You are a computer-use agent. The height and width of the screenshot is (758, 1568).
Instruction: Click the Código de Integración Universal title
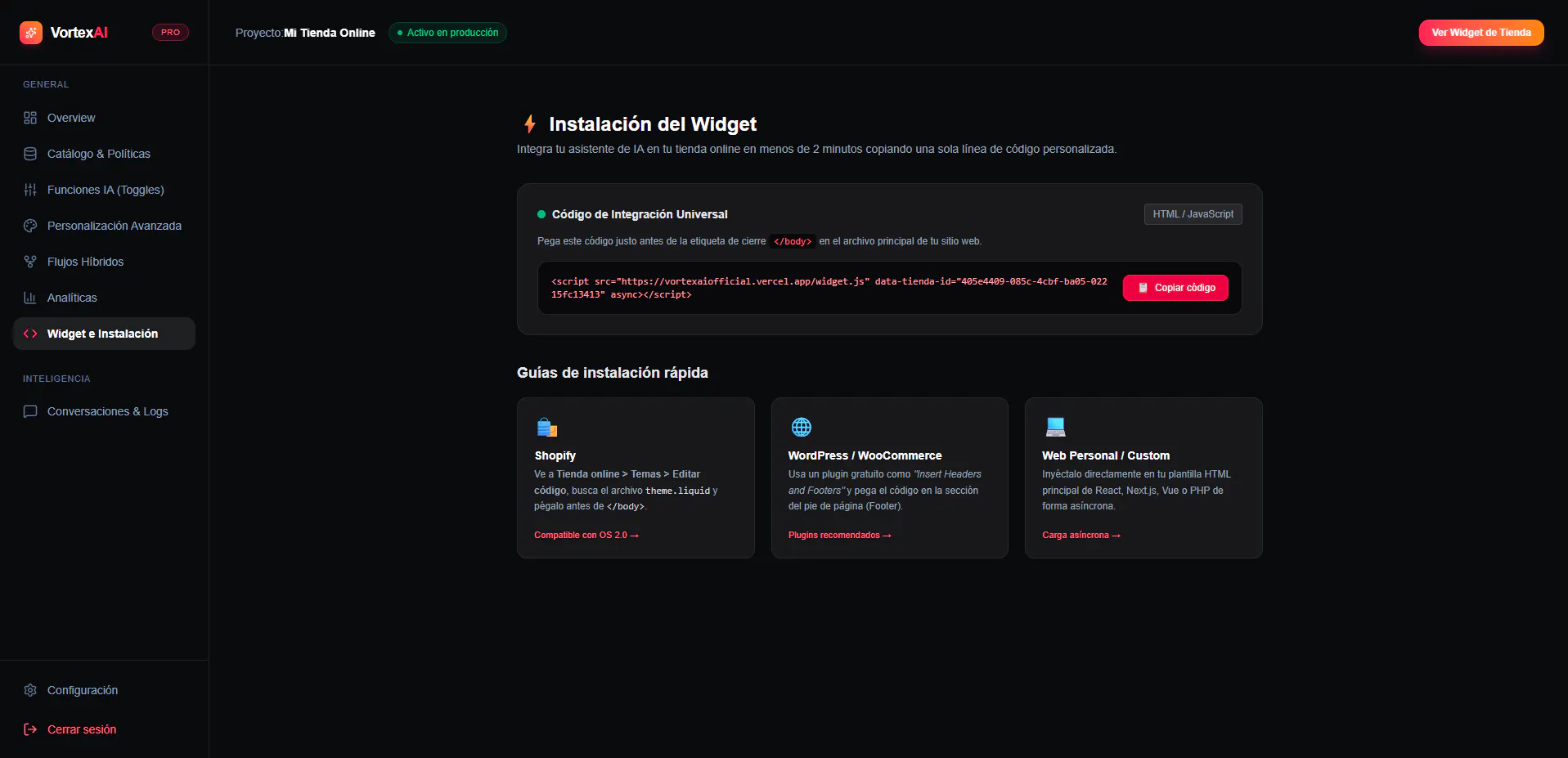[640, 214]
